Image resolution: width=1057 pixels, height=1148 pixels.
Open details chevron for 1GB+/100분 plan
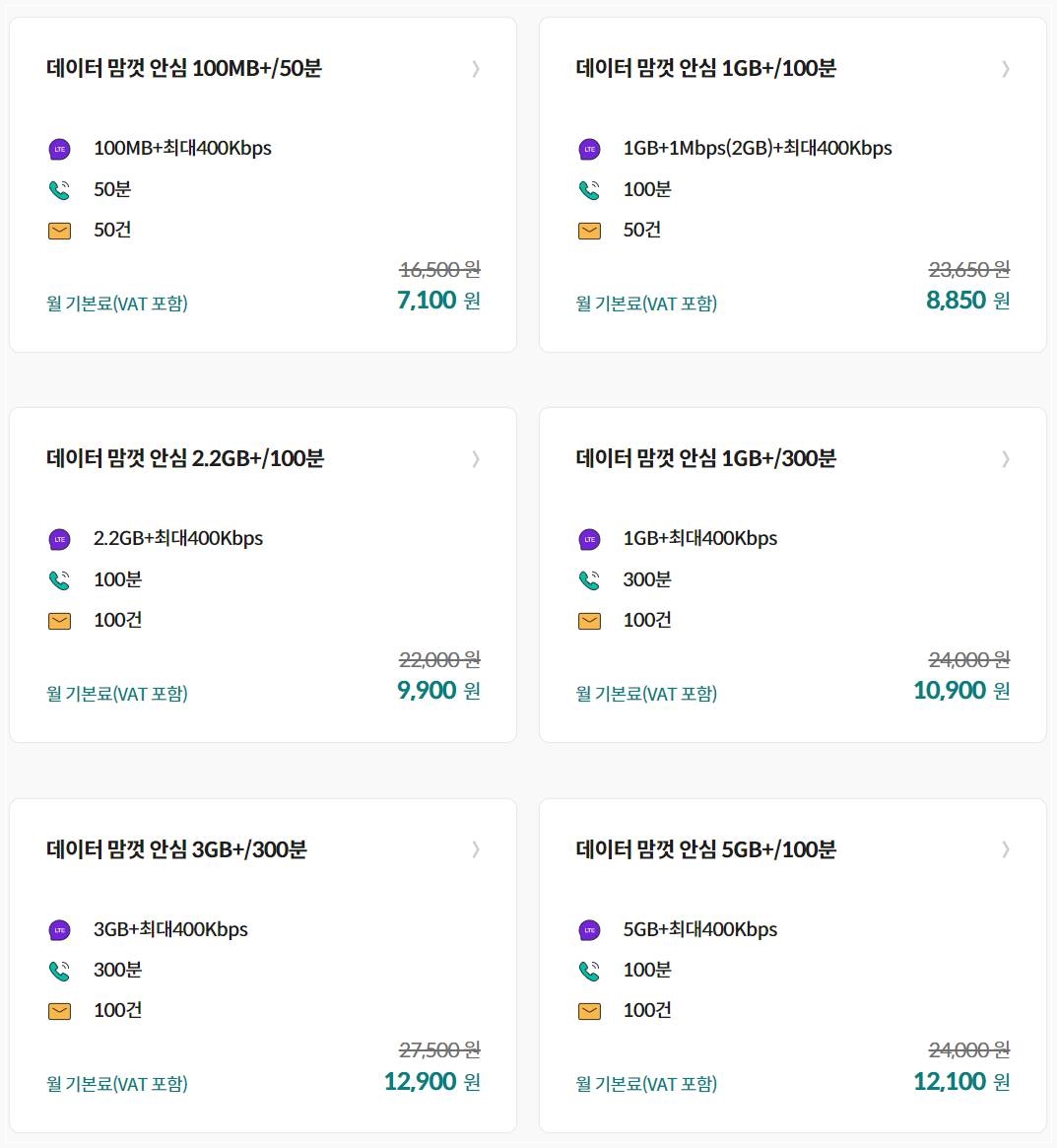pos(1006,69)
